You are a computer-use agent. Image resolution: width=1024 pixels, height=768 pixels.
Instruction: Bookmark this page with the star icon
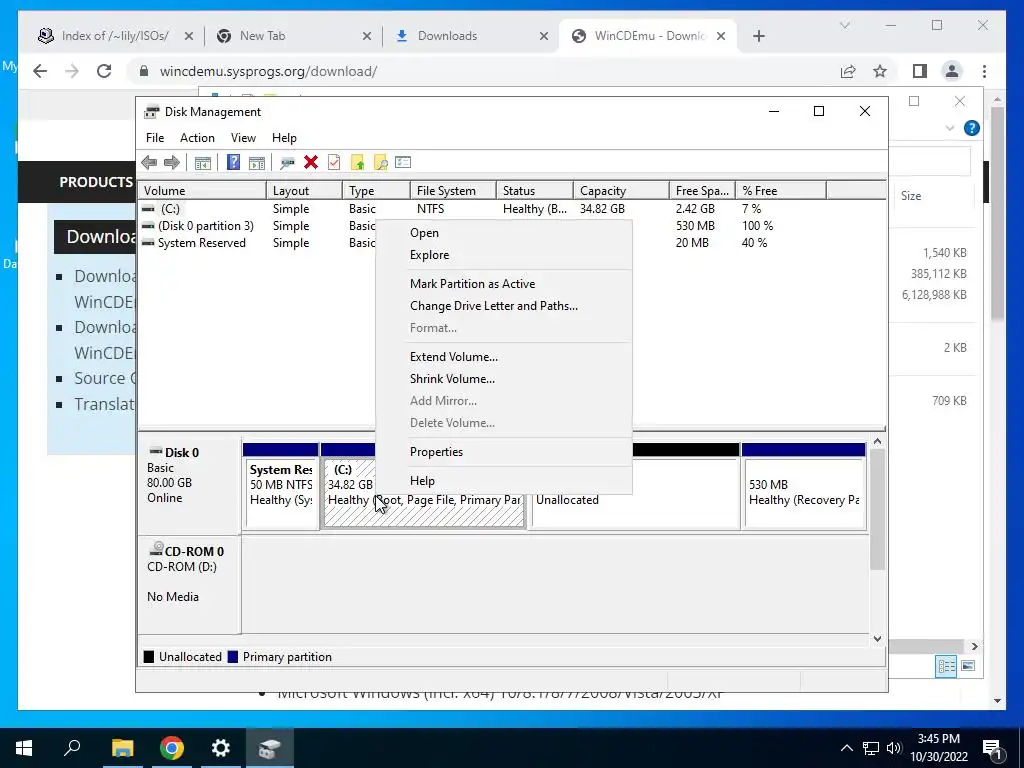[880, 71]
